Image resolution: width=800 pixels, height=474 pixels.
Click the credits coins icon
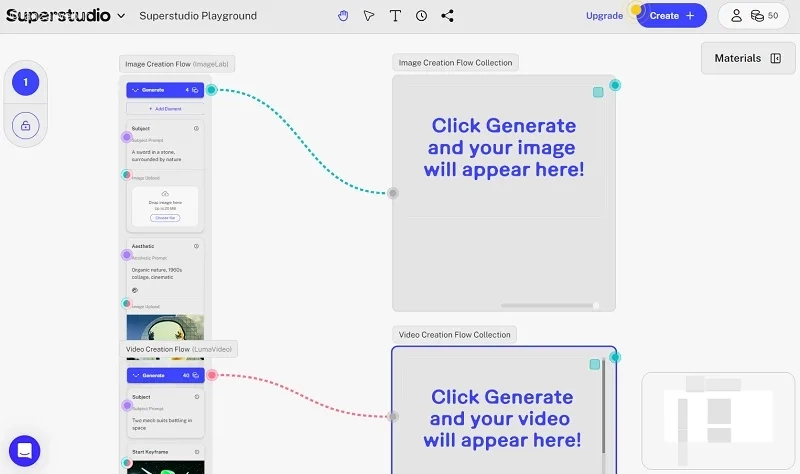coord(757,16)
